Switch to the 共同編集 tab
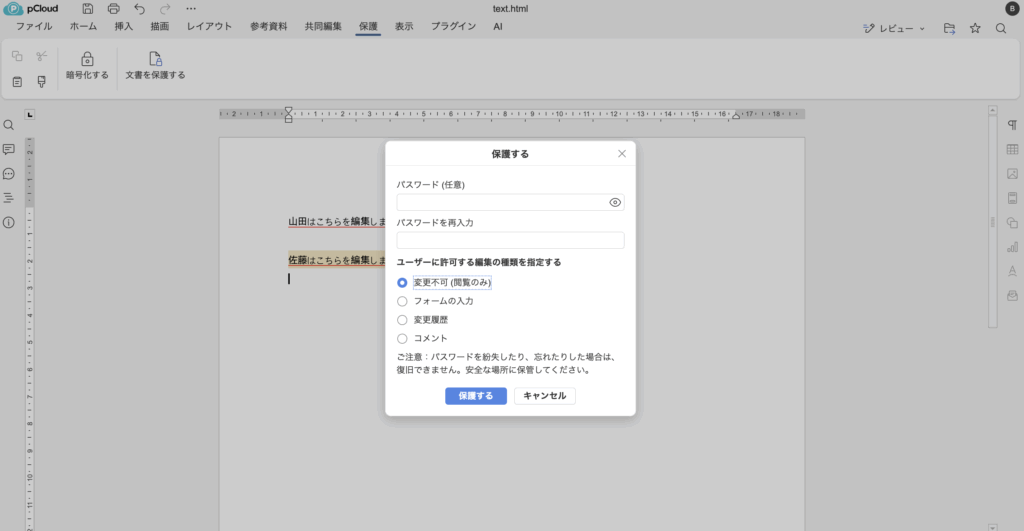1024x531 pixels. coord(323,27)
